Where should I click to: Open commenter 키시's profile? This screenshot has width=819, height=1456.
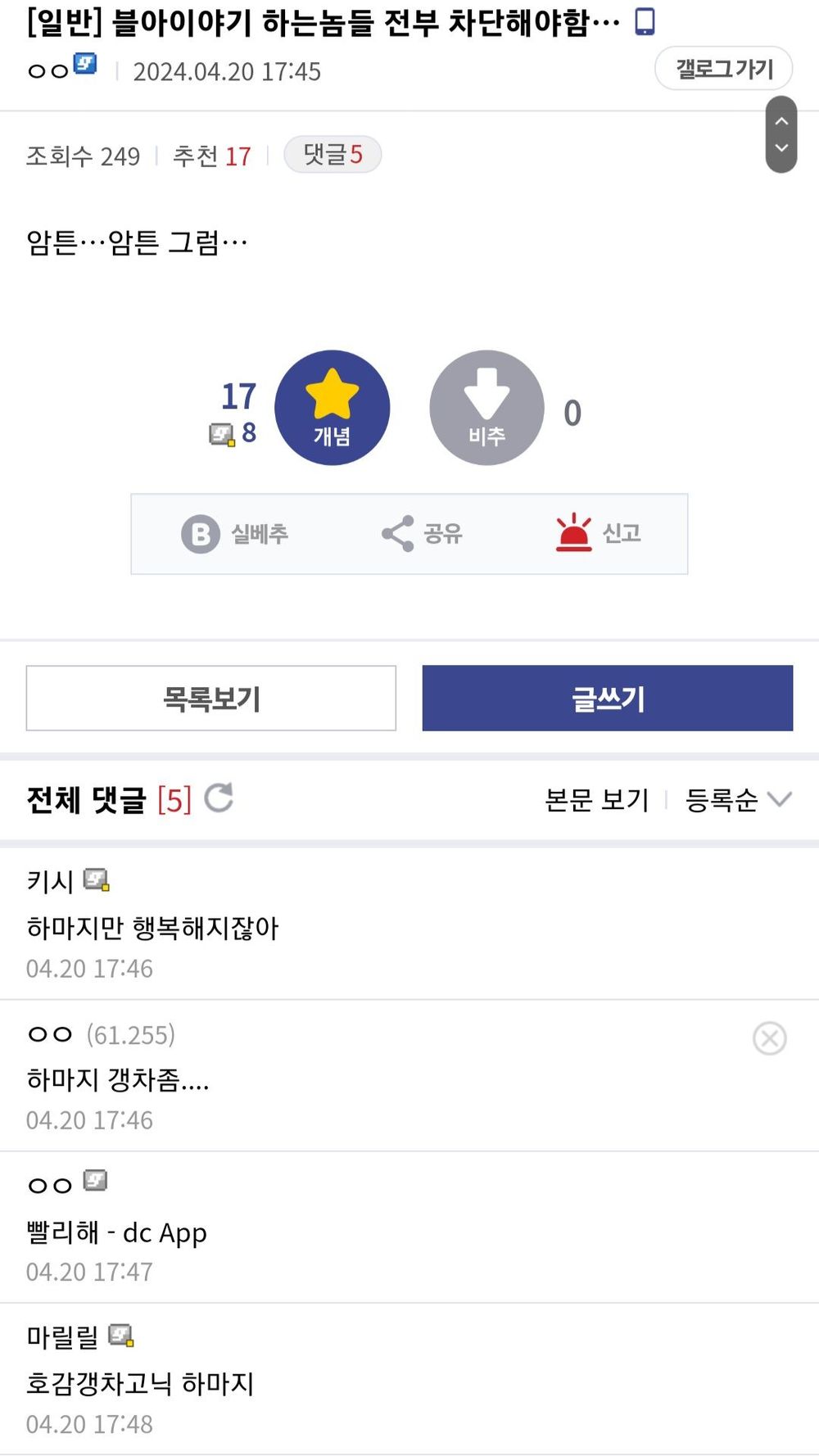point(50,881)
